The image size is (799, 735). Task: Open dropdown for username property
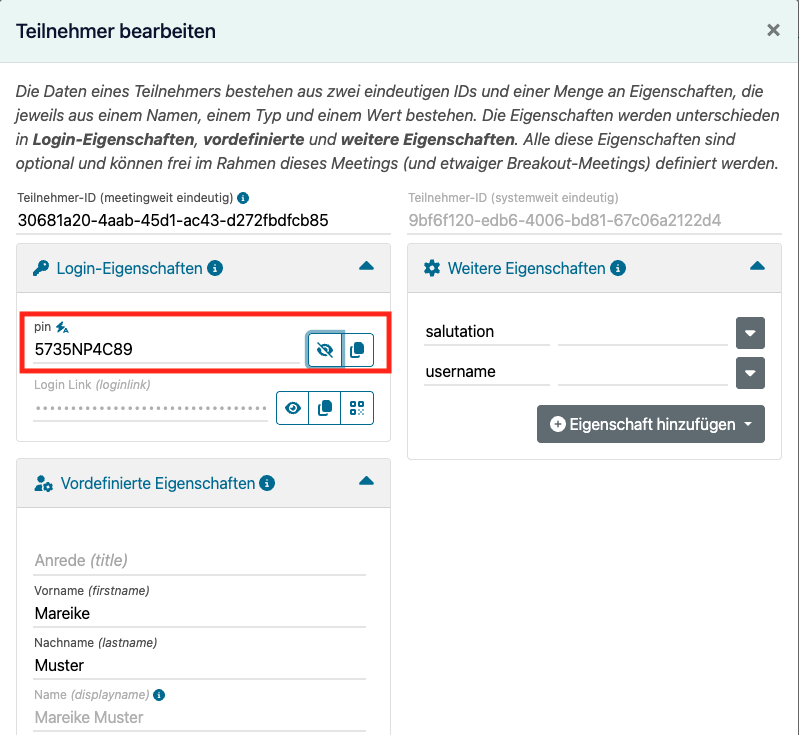click(750, 373)
